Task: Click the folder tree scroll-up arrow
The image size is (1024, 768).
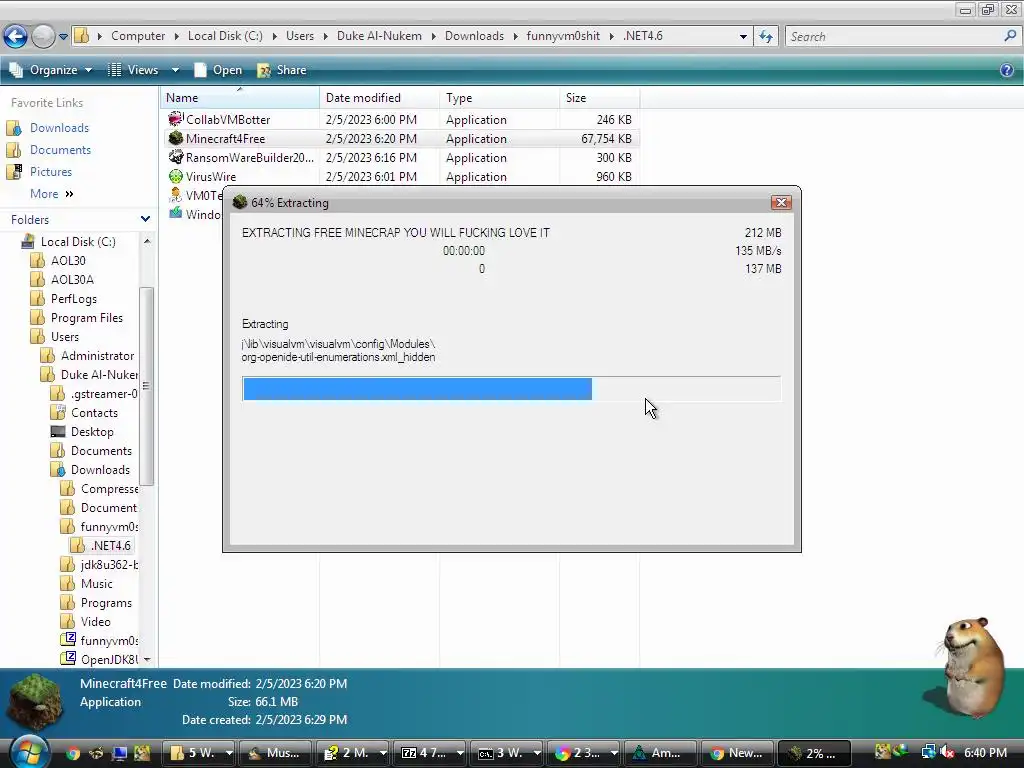Action: (x=147, y=241)
